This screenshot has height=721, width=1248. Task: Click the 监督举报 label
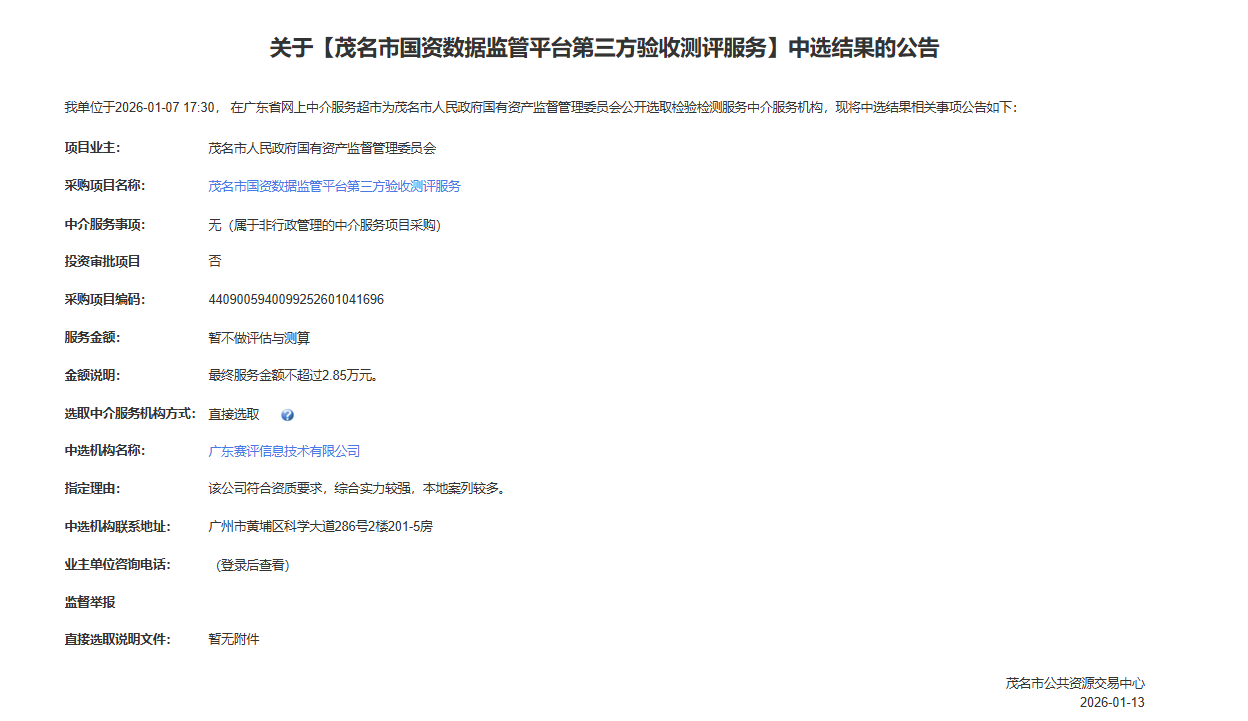click(x=90, y=602)
